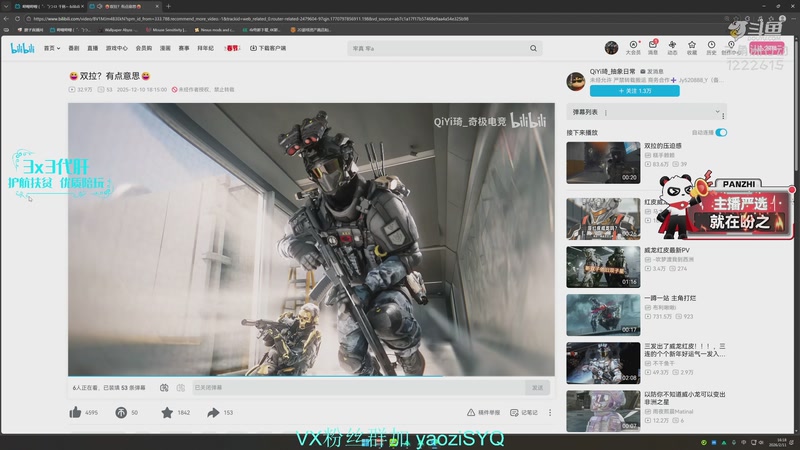This screenshot has width=800, height=450.
Task: Open 拜年纪 in the navigation bar
Action: pos(206,48)
